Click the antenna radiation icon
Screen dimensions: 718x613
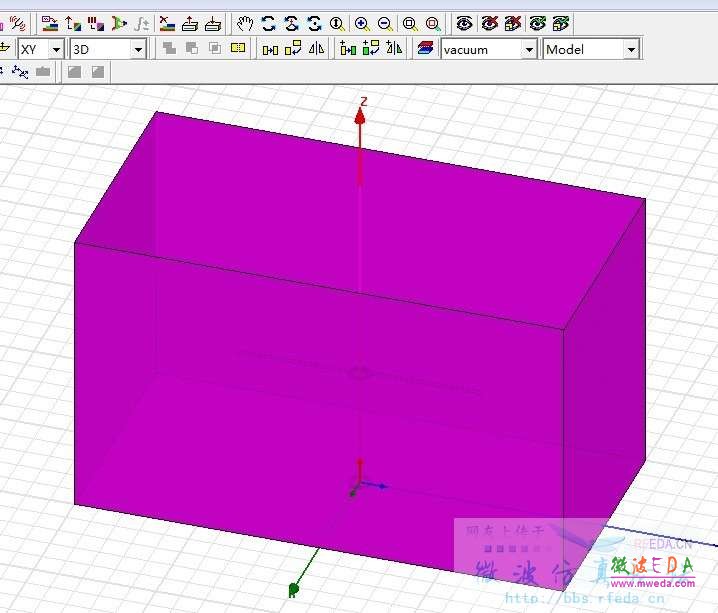point(18,23)
